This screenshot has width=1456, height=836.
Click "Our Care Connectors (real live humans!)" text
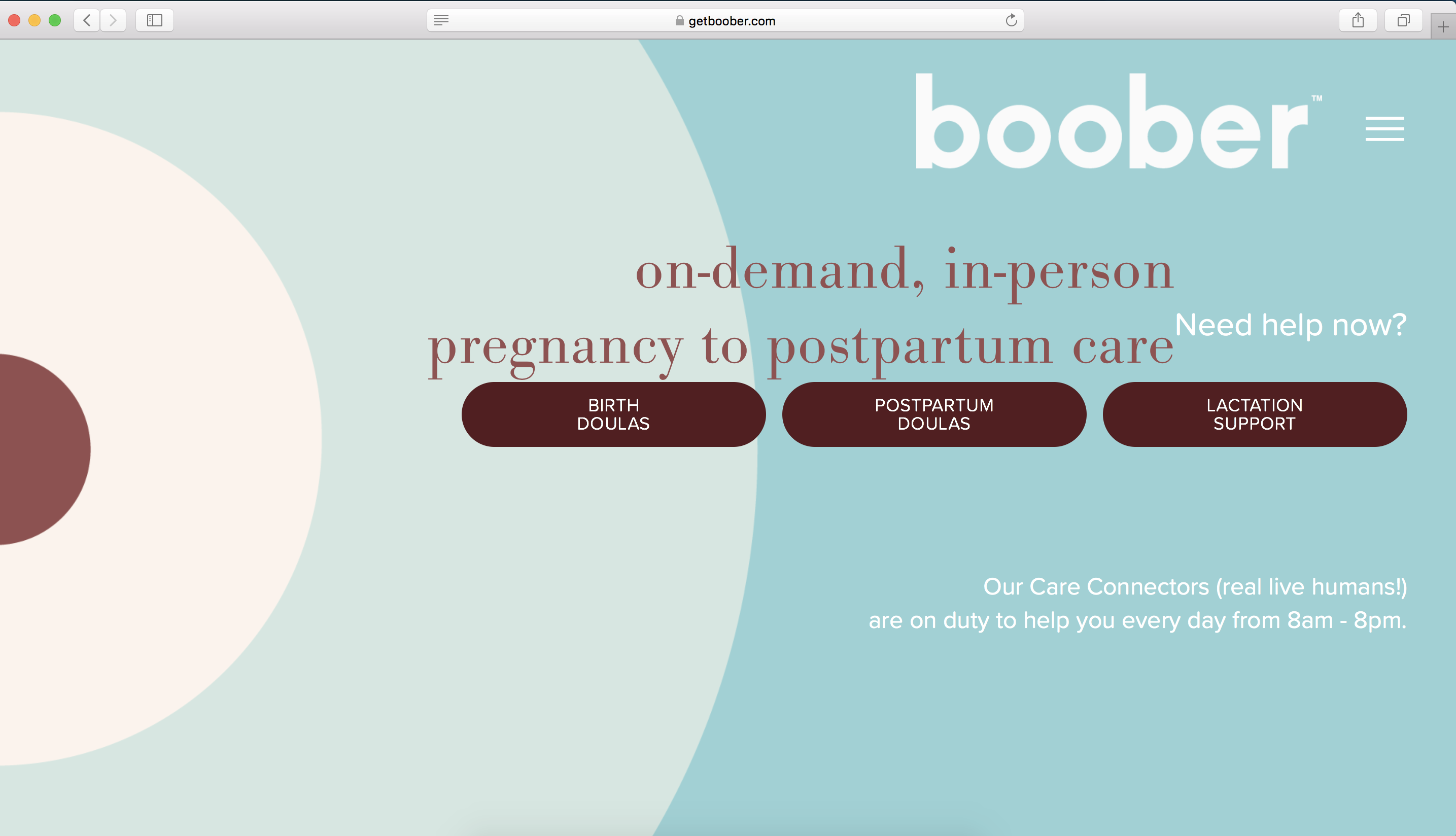click(1195, 587)
